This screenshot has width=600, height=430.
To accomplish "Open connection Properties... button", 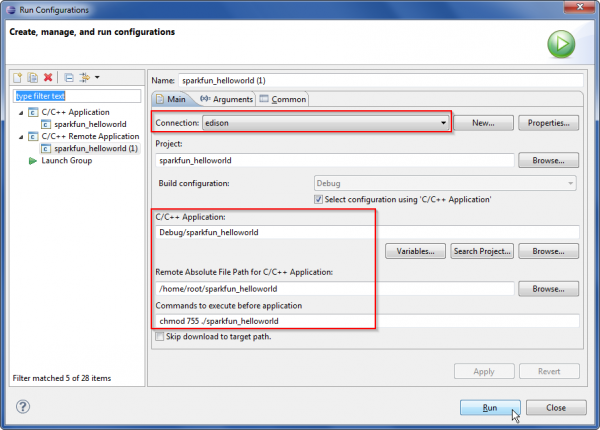I will click(548, 123).
